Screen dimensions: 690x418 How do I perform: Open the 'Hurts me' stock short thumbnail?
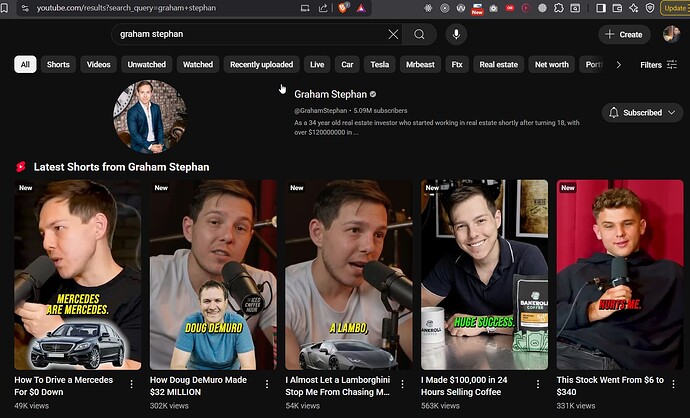pyautogui.click(x=620, y=275)
